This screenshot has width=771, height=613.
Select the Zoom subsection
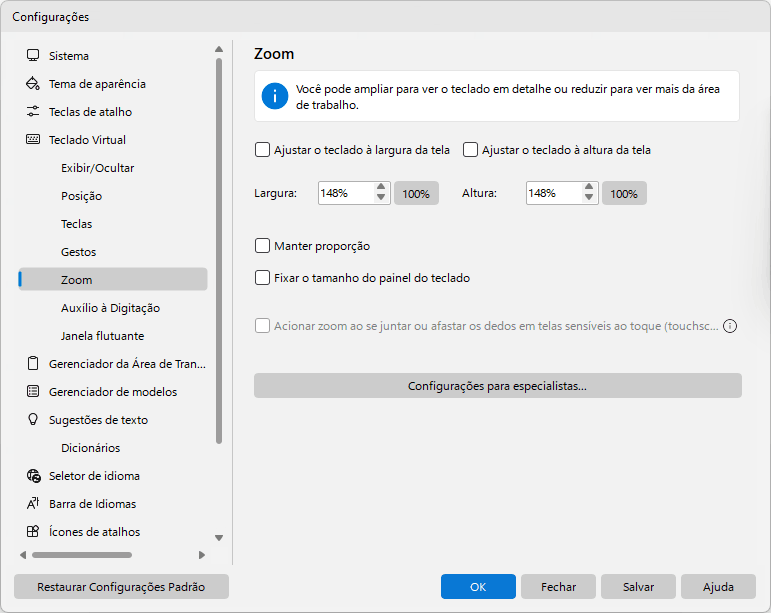(x=113, y=279)
